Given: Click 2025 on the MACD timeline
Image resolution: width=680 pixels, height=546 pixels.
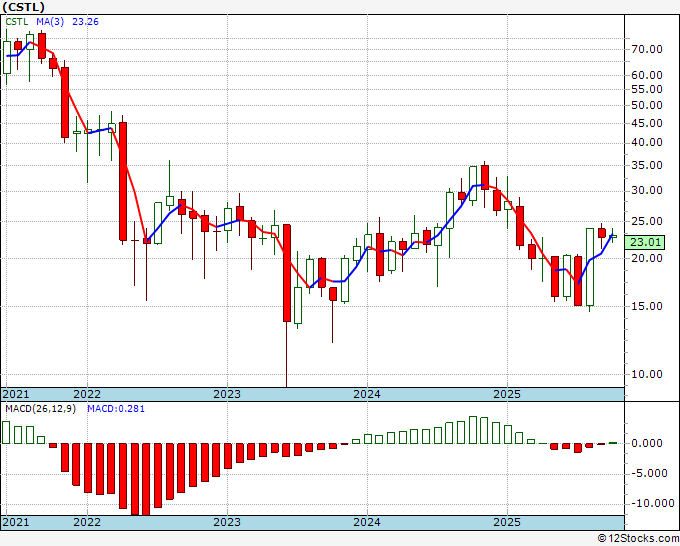Looking at the screenshot, I should pos(507,522).
